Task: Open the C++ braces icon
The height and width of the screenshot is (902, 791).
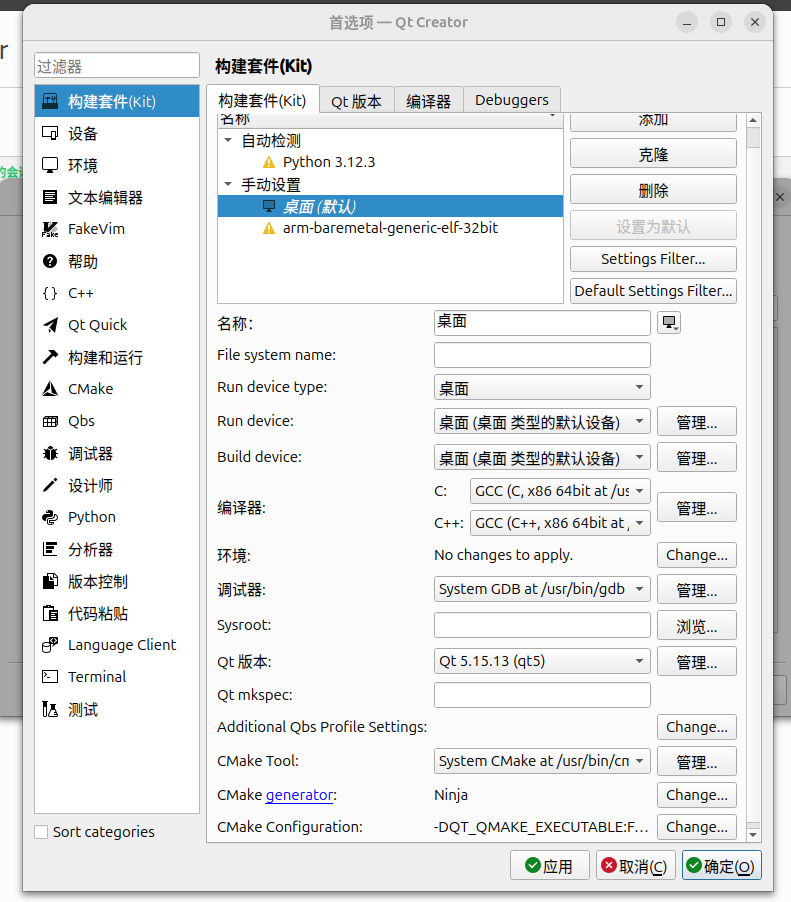Action: [50, 293]
